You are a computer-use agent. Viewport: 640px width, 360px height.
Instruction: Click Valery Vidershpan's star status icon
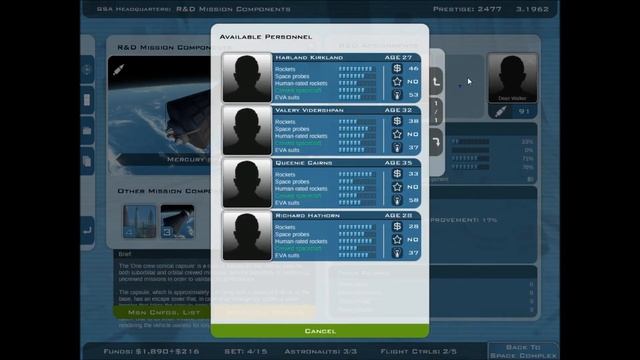point(397,134)
